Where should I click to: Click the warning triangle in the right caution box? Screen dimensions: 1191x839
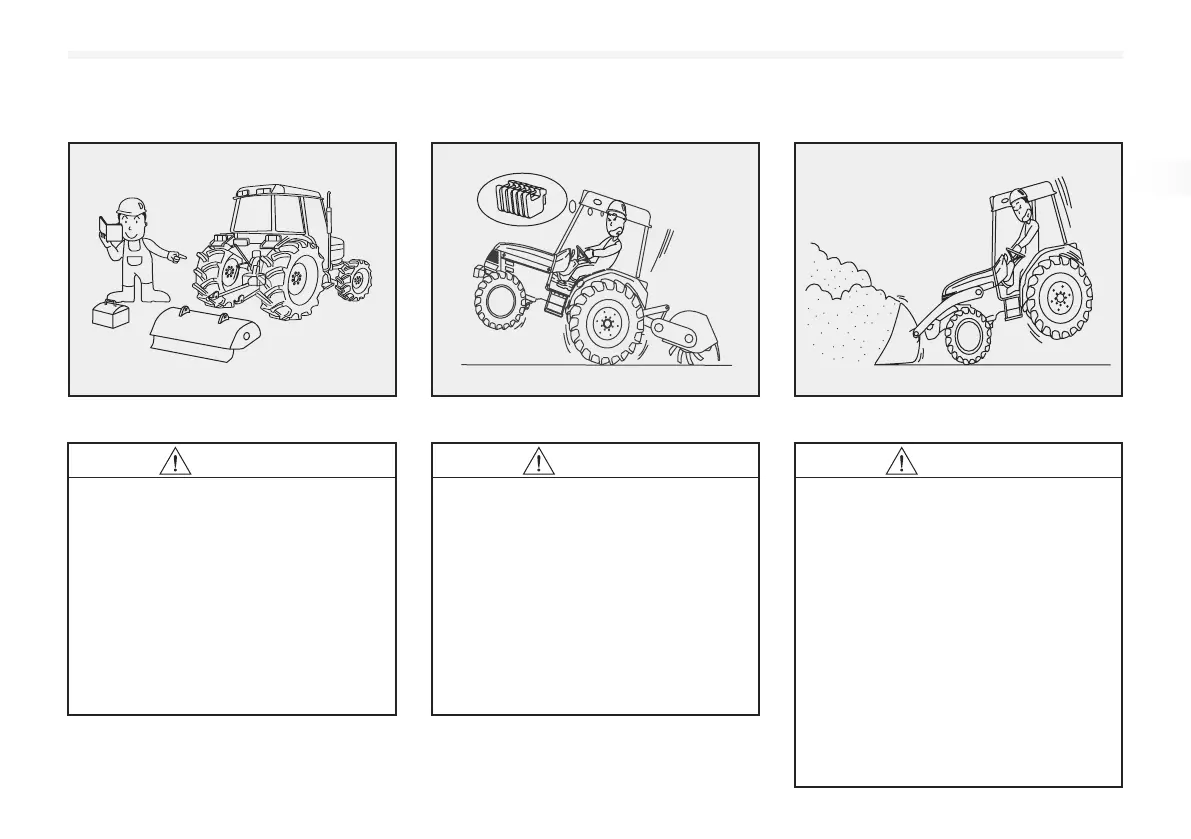coord(902,462)
